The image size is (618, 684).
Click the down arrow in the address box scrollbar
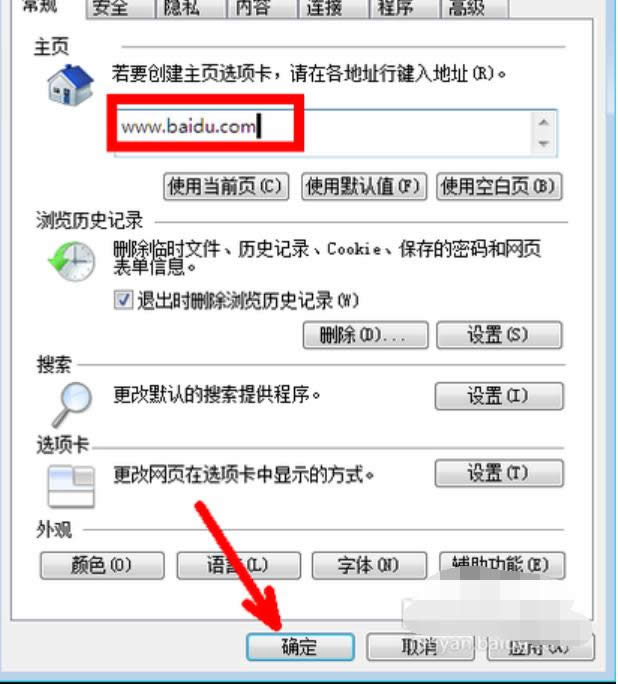point(543,144)
